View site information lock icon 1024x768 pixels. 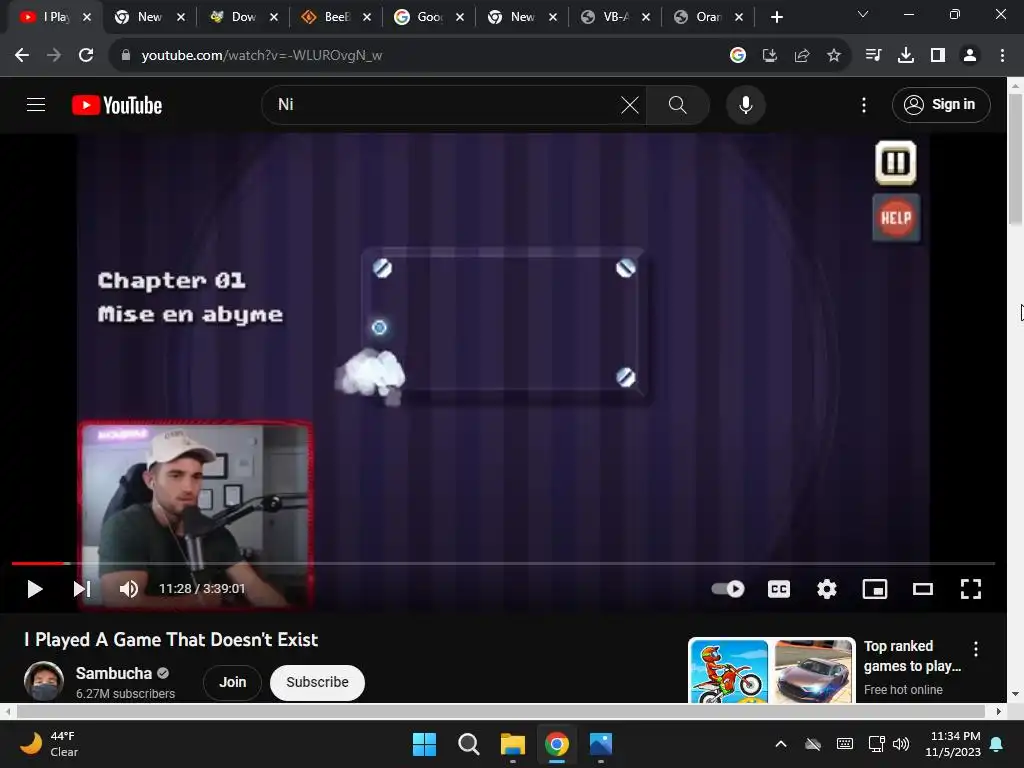click(126, 56)
